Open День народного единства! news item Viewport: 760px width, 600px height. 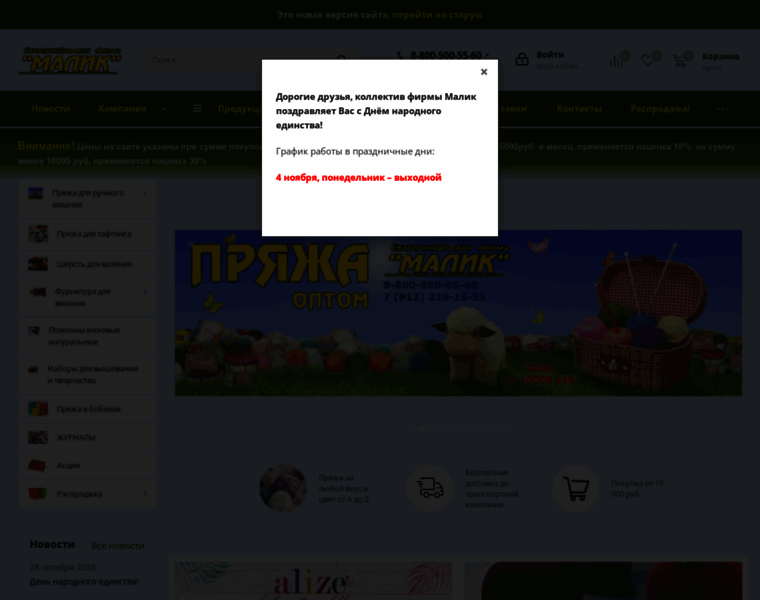pos(84,581)
